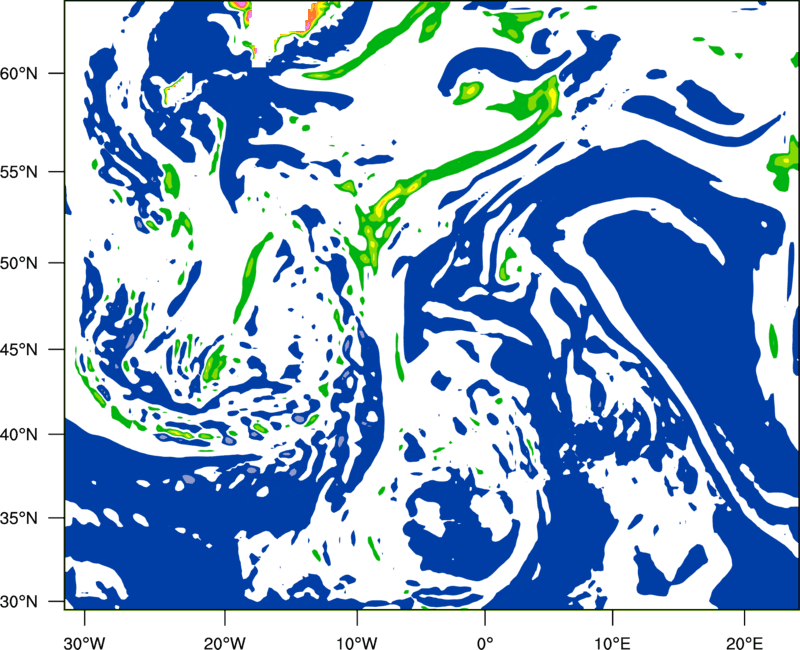Click the 55°N latitude label
Screen dimensions: 800x650
tap(19, 171)
